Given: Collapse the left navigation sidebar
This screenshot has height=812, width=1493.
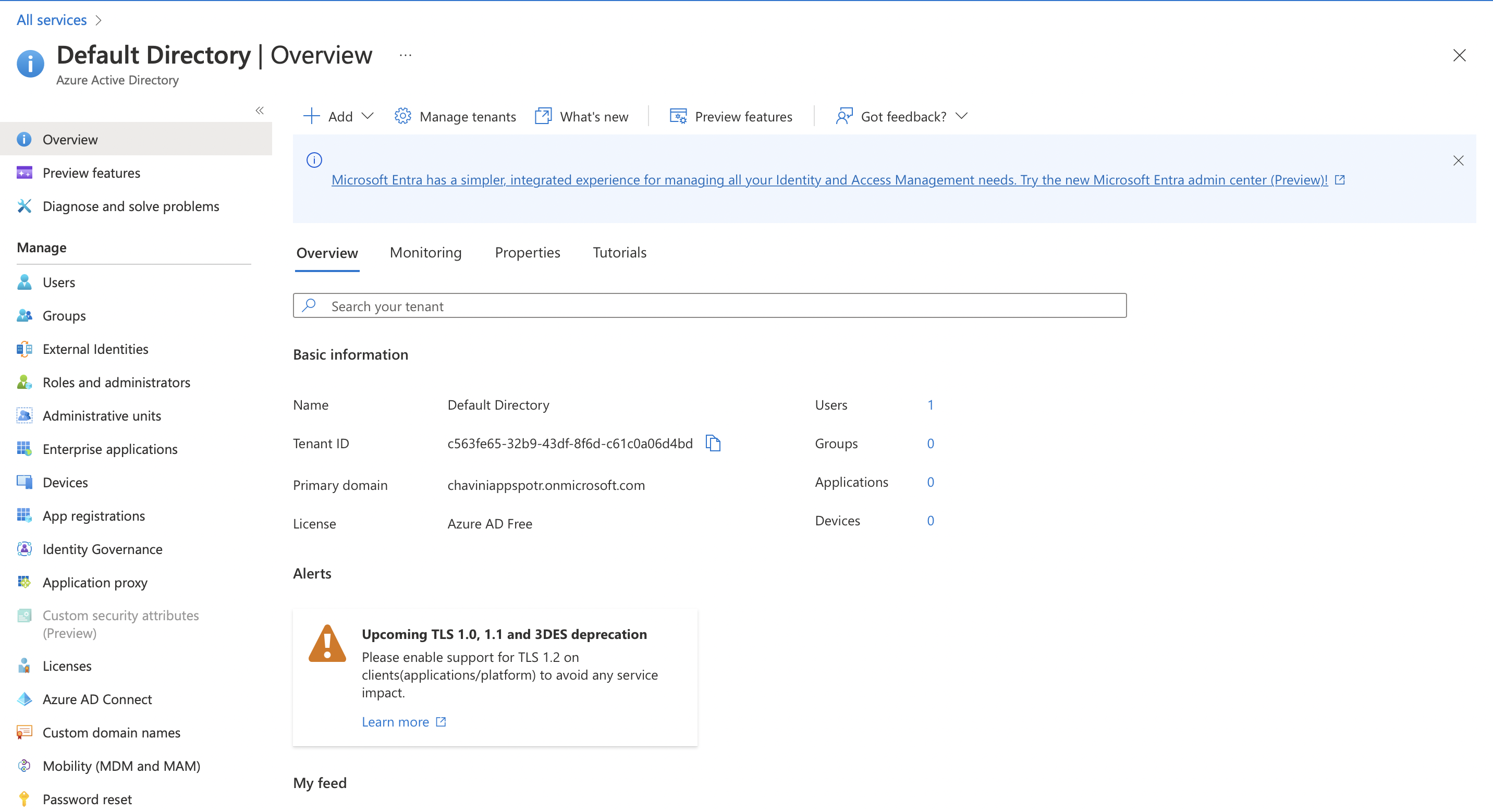Looking at the screenshot, I should [260, 110].
